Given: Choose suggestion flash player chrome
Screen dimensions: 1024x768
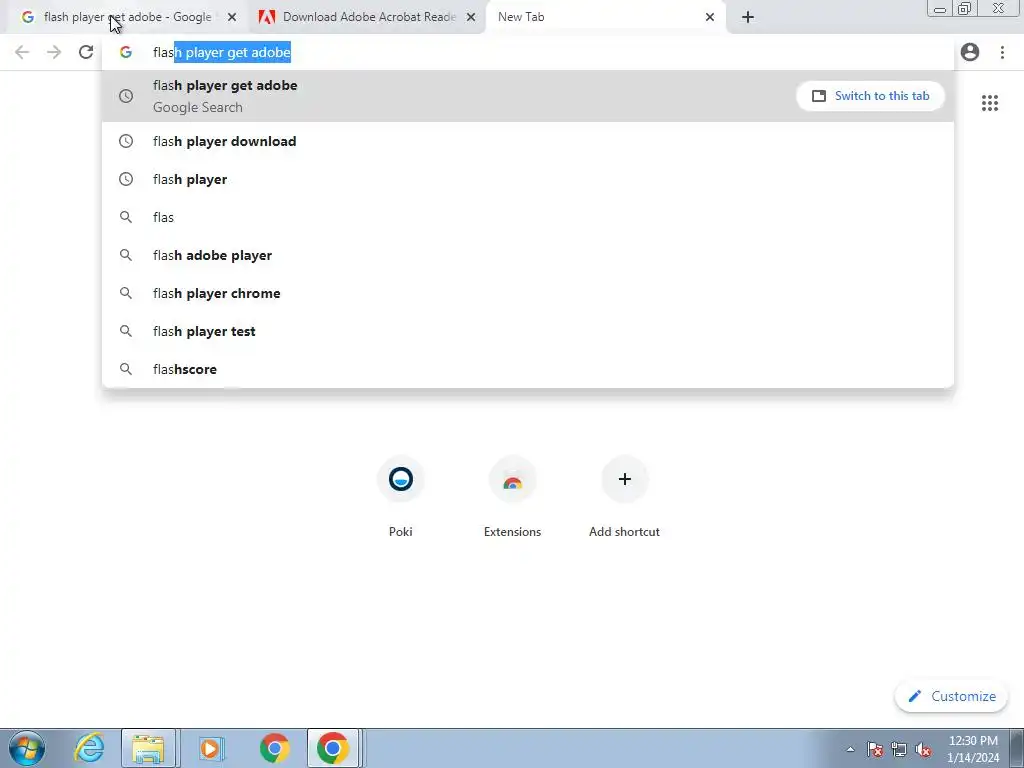Looking at the screenshot, I should pyautogui.click(x=528, y=293).
